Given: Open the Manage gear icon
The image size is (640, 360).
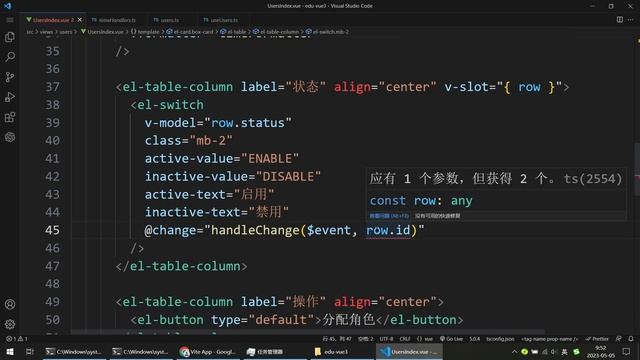Looking at the screenshot, I should click(10, 324).
